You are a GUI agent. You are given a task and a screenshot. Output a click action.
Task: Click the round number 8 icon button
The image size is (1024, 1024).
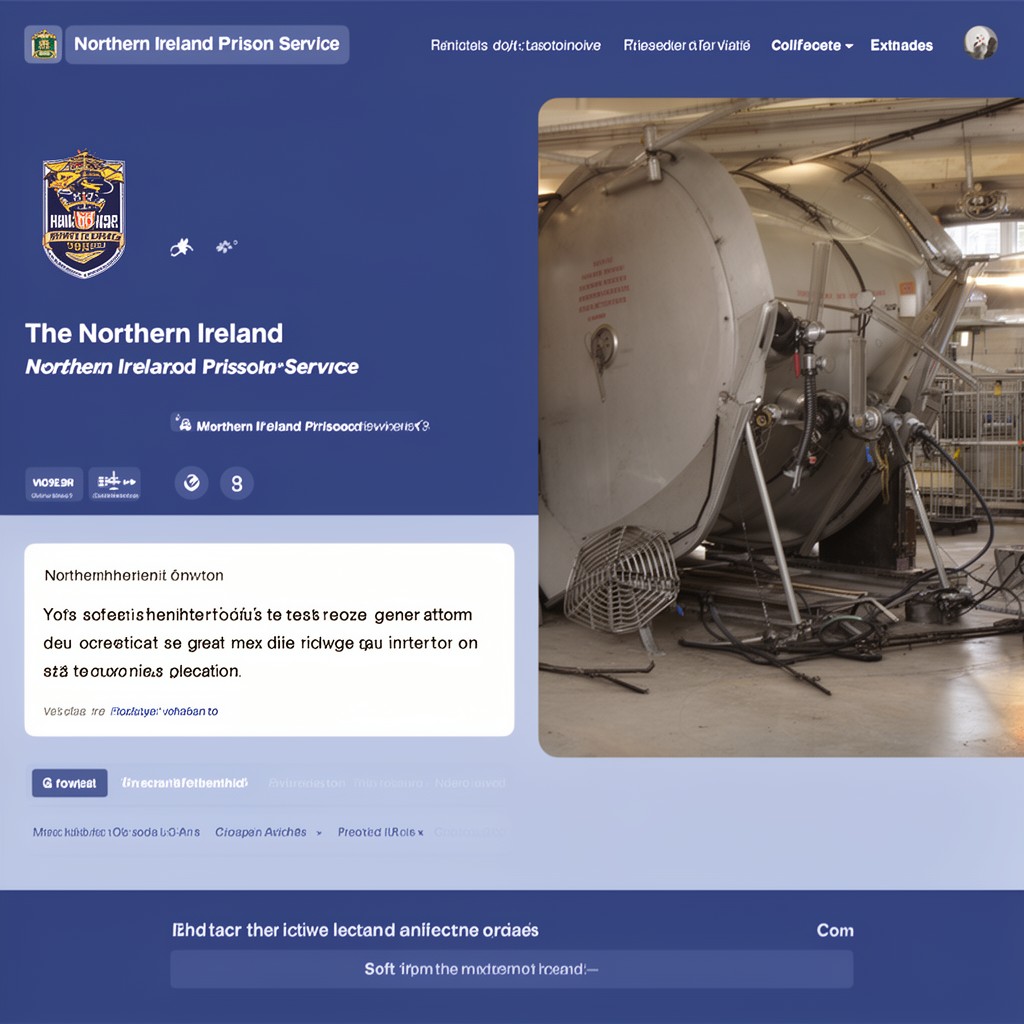coord(236,484)
